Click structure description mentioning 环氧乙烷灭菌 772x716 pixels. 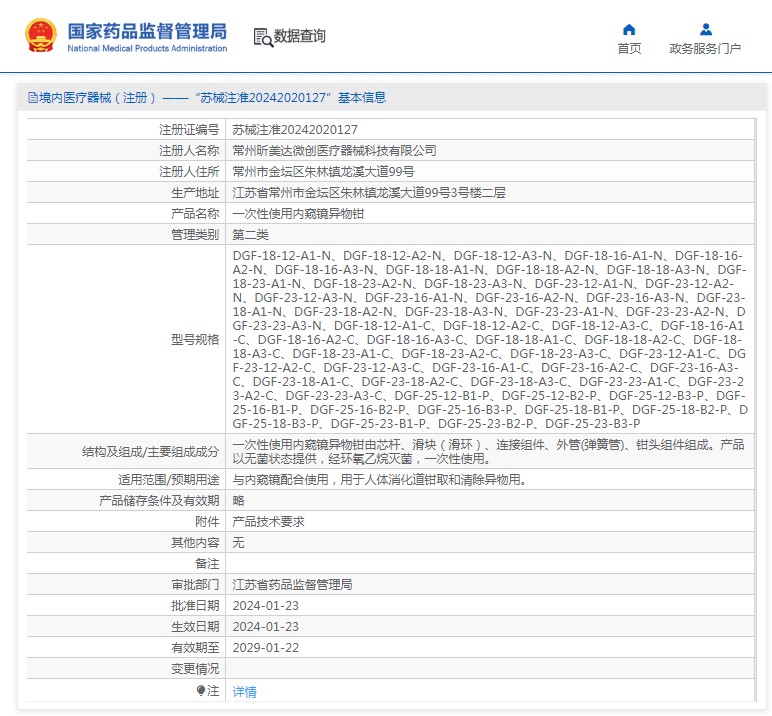[489, 452]
